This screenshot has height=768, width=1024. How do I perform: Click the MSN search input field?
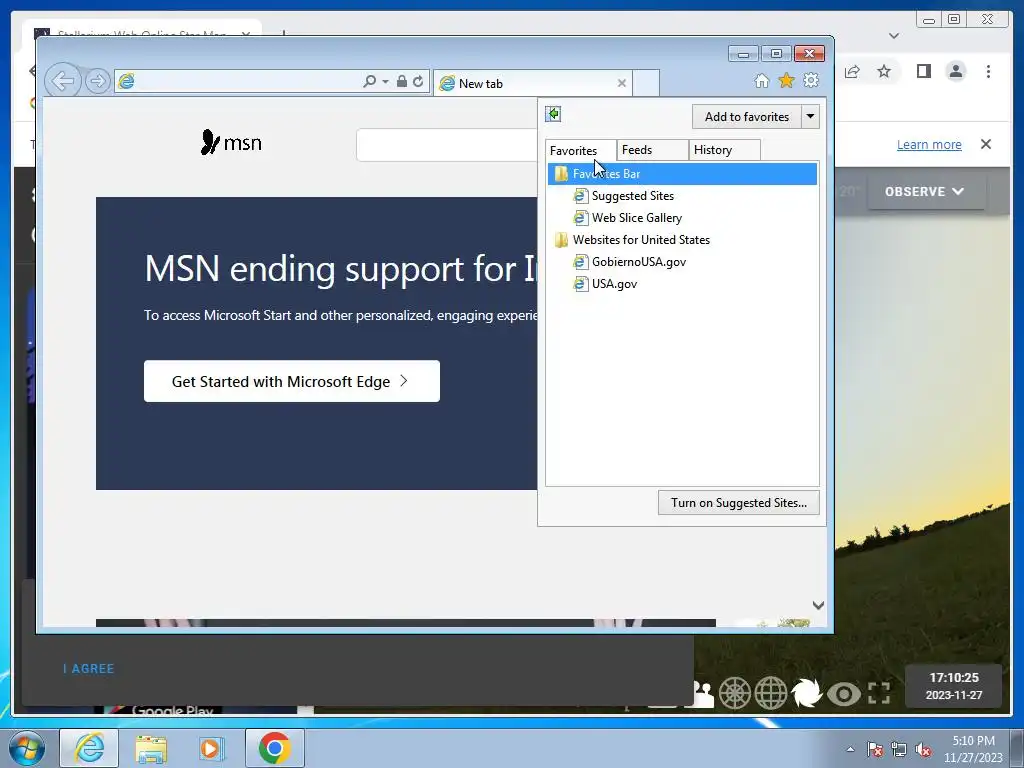click(447, 145)
